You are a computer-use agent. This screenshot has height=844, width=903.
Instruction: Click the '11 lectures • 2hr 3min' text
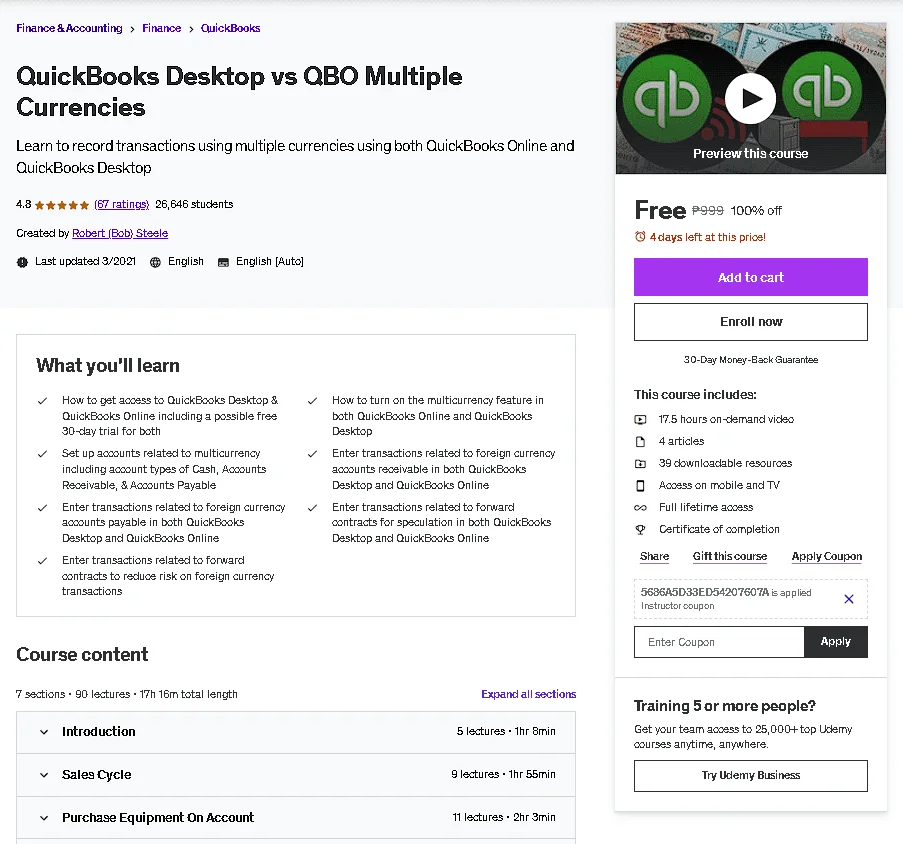pos(503,818)
